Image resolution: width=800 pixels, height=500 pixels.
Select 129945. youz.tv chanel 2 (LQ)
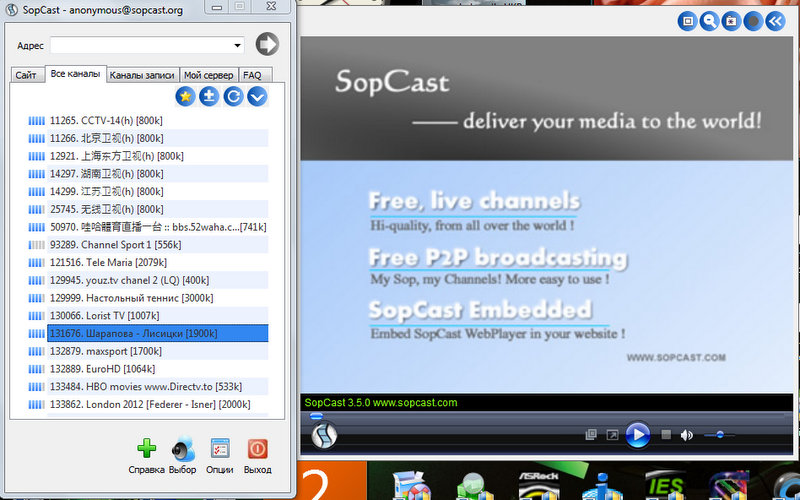(158, 280)
